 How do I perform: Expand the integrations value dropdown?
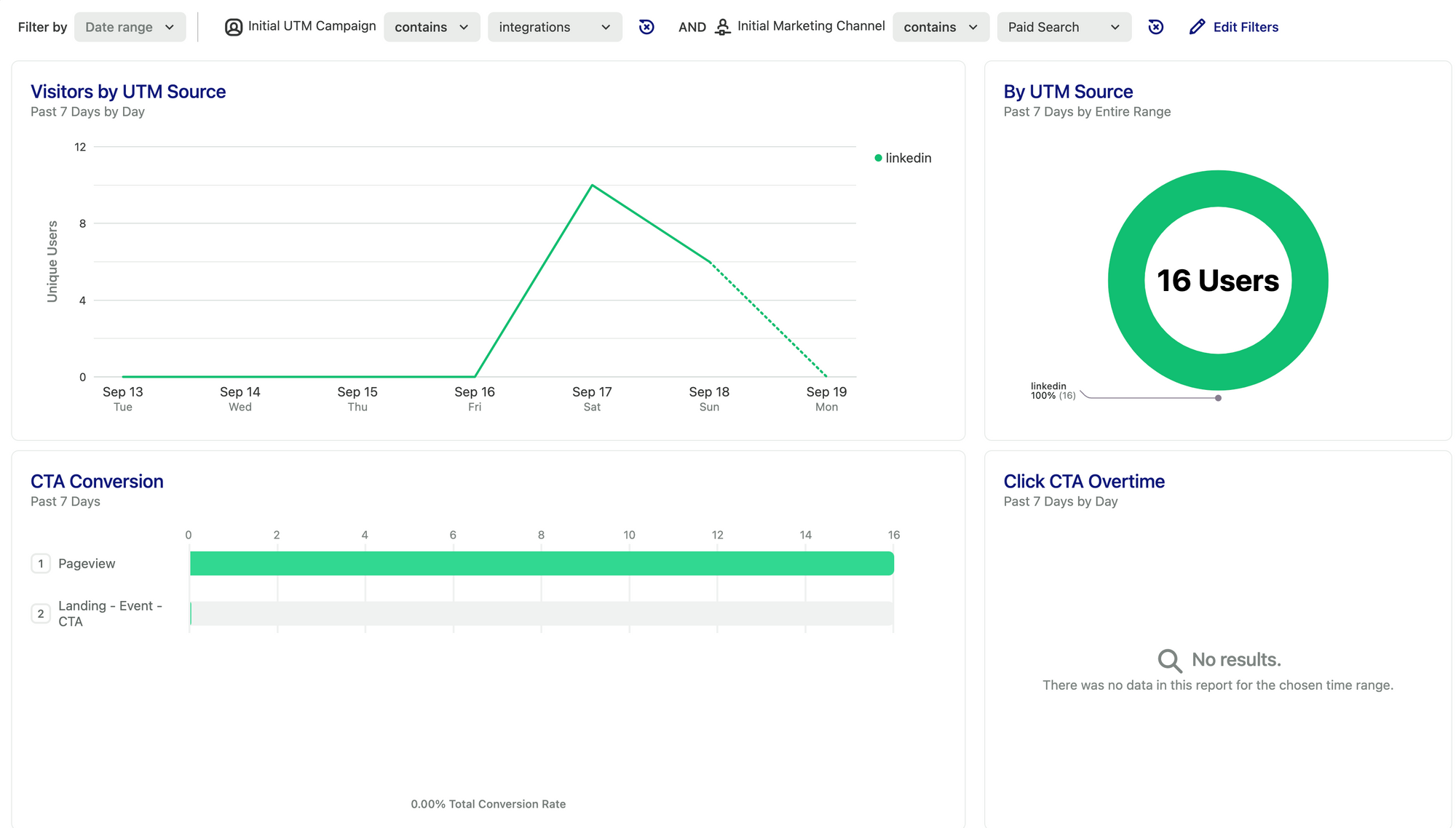pos(554,27)
